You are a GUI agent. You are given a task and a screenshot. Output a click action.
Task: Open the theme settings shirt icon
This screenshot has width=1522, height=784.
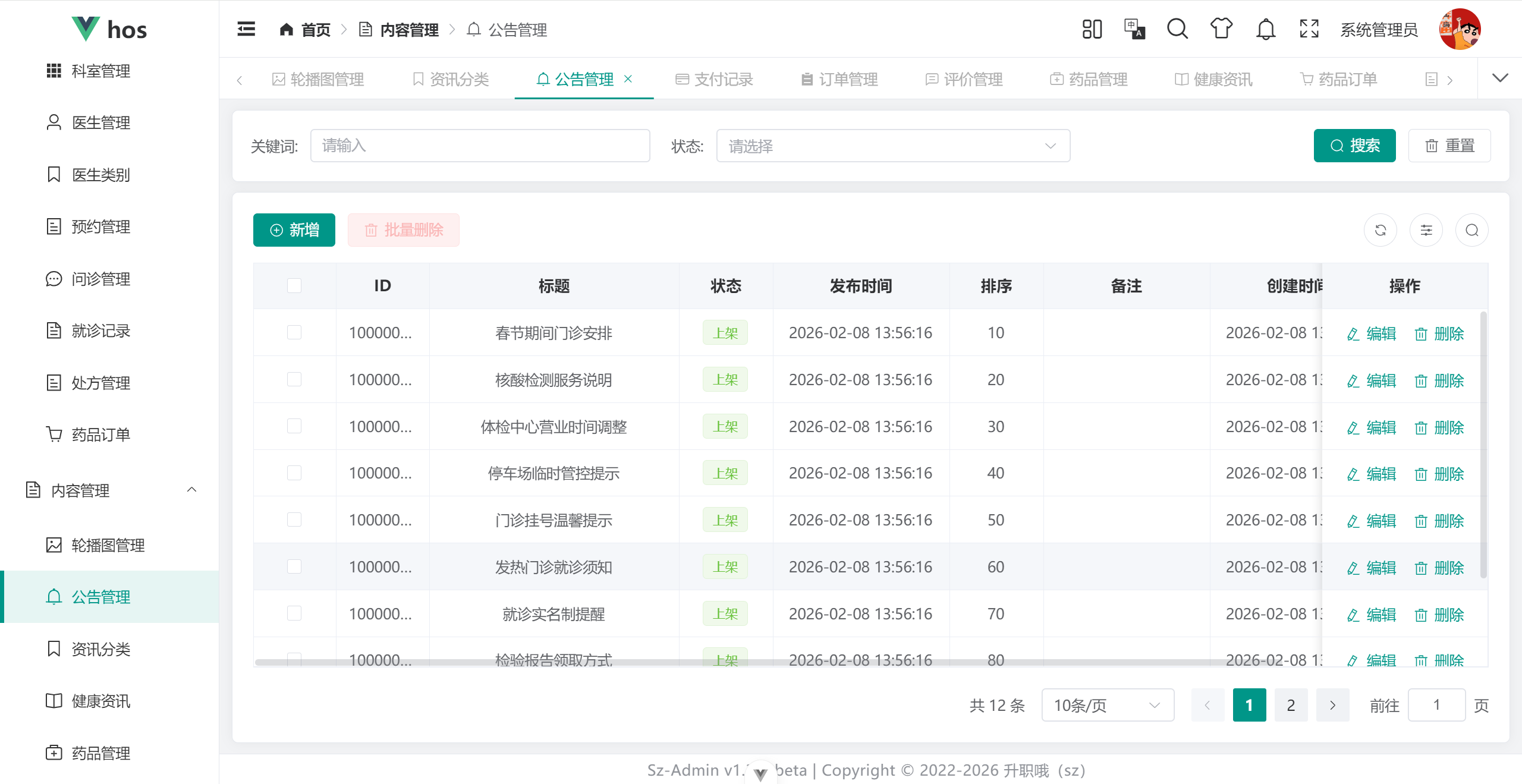(1221, 29)
